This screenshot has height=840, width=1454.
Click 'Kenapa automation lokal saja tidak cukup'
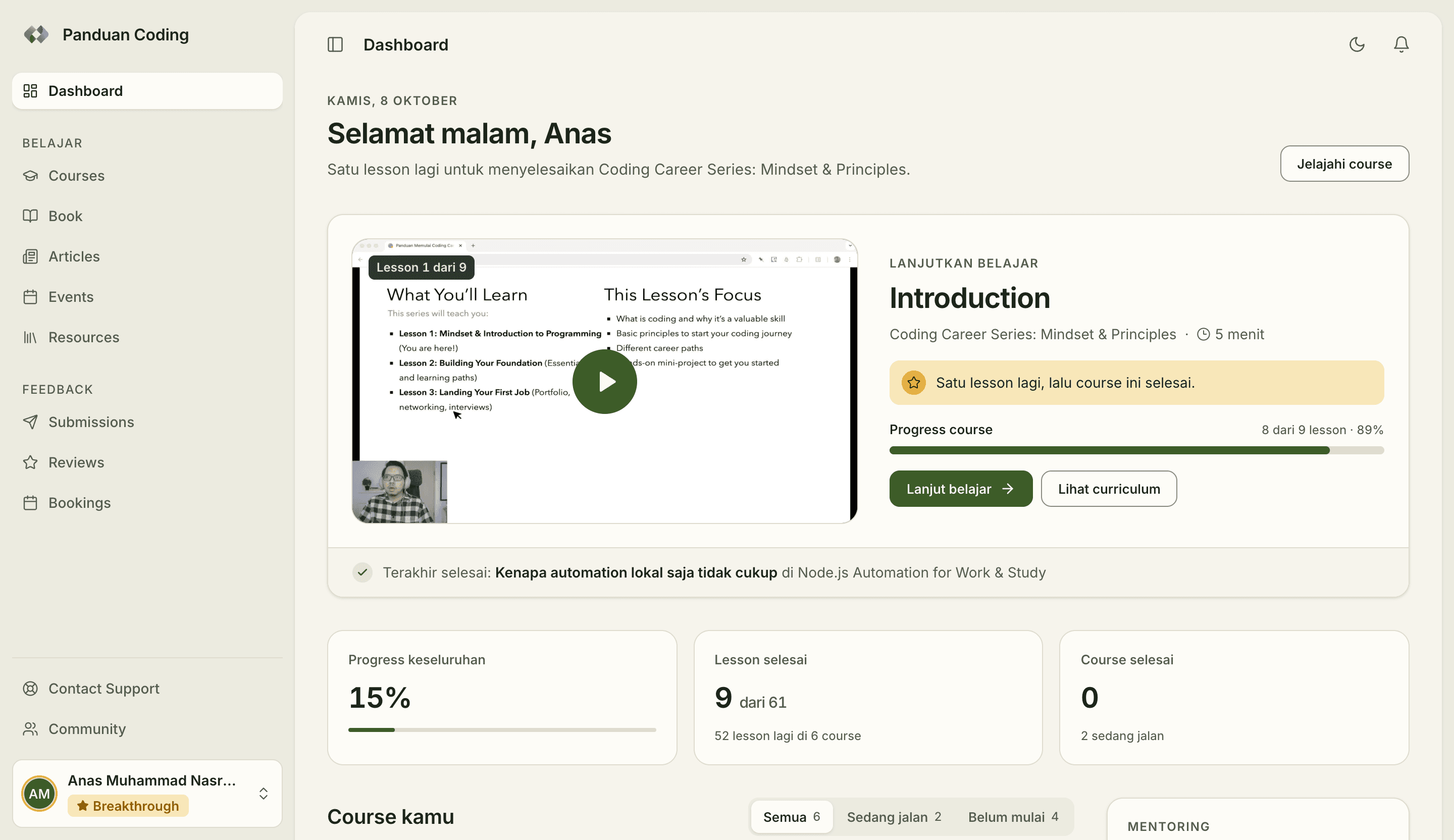(x=636, y=572)
